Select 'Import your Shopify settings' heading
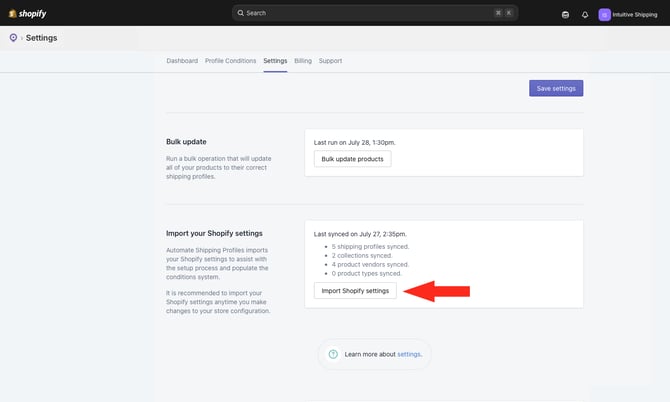Screen dimensions: 670x402 coord(215,233)
